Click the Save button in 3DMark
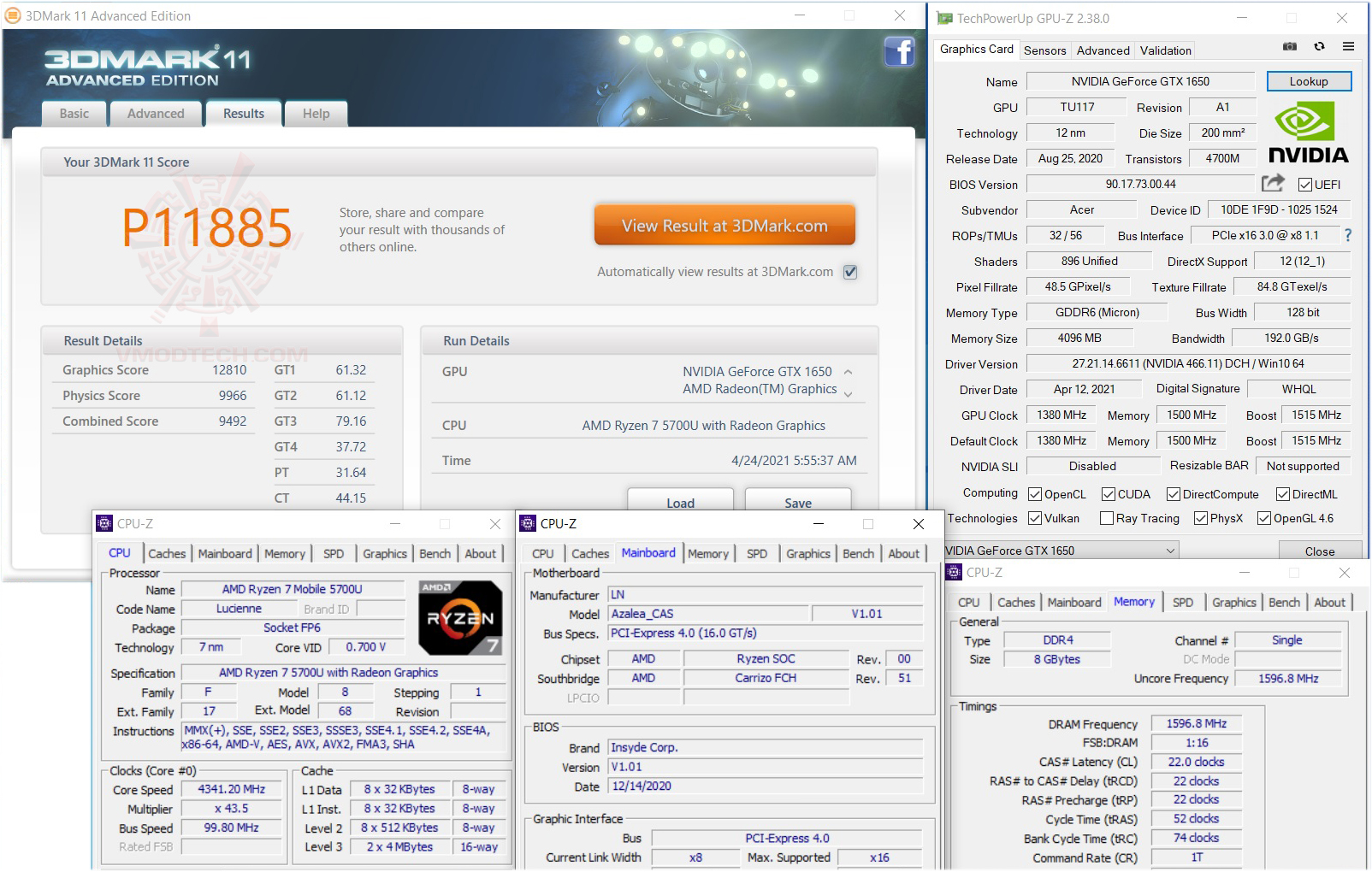Screen dimensions: 1372x872 (x=798, y=502)
